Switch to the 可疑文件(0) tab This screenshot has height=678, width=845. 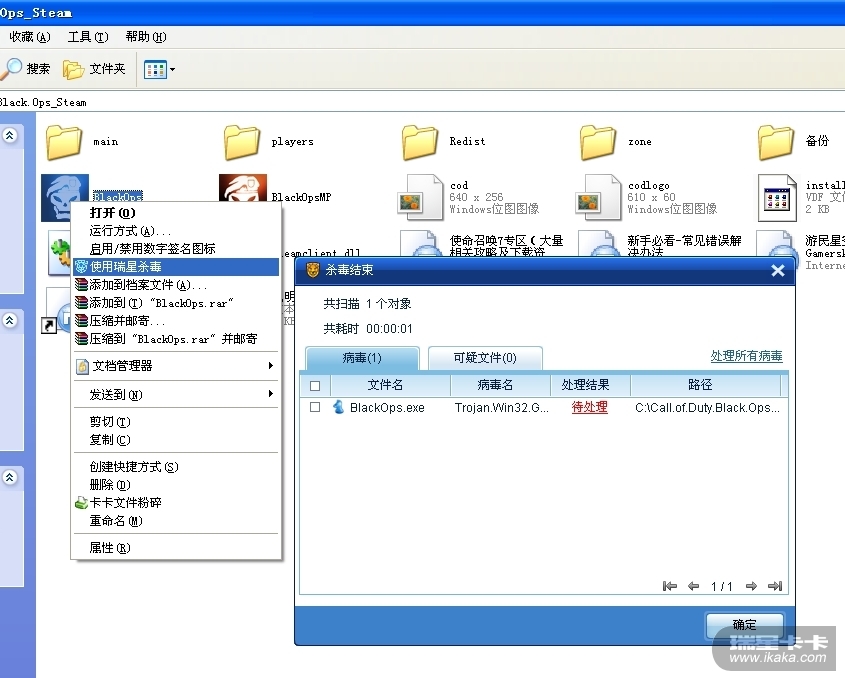(x=485, y=358)
